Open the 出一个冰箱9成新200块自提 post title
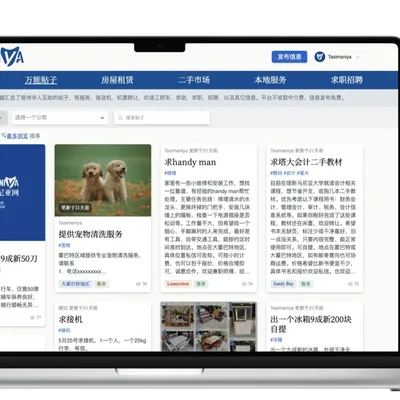This screenshot has height=400, width=400. 311,324
